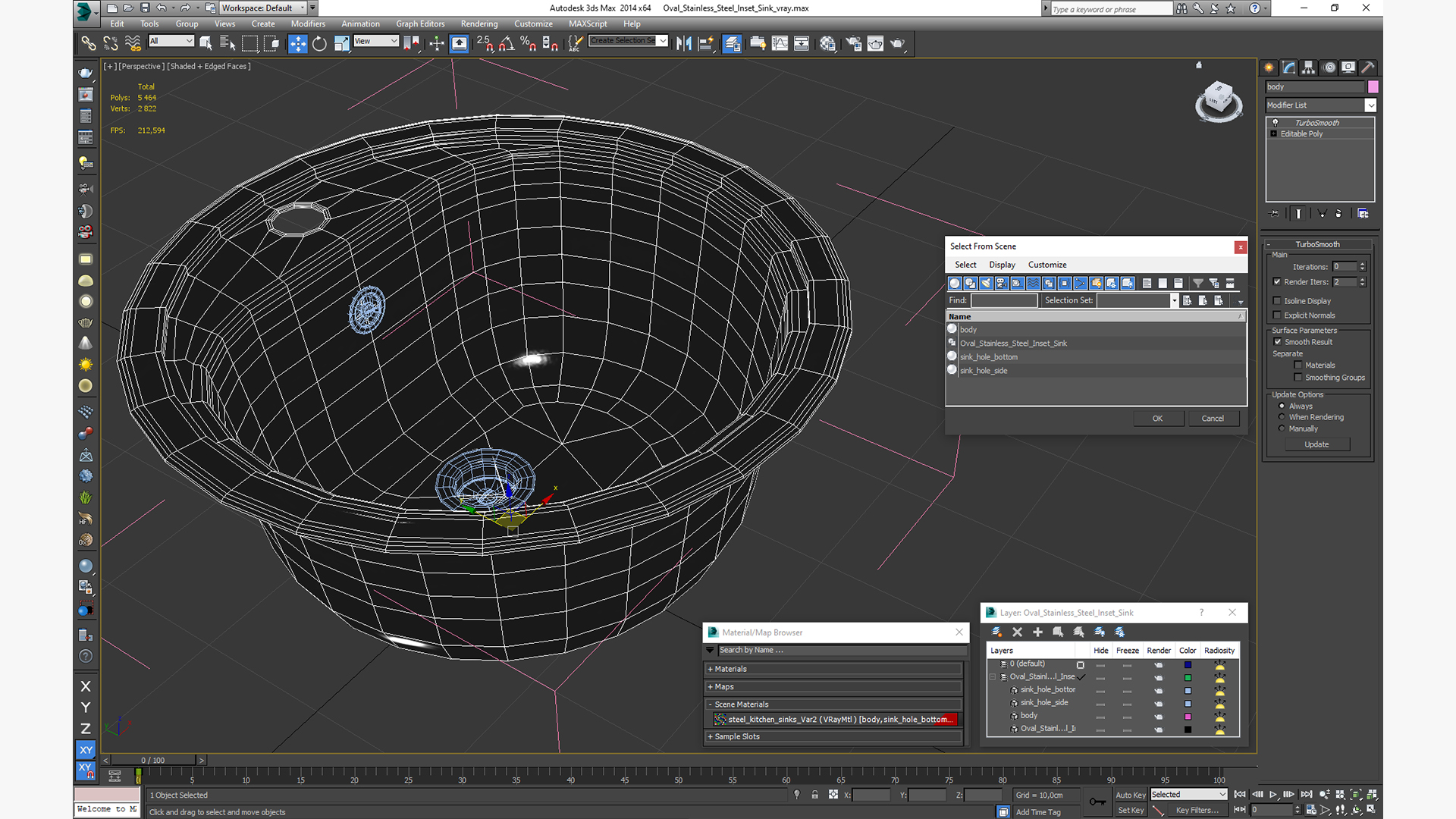1456x819 pixels.
Task: Click the Auto Key button
Action: pos(1131,795)
